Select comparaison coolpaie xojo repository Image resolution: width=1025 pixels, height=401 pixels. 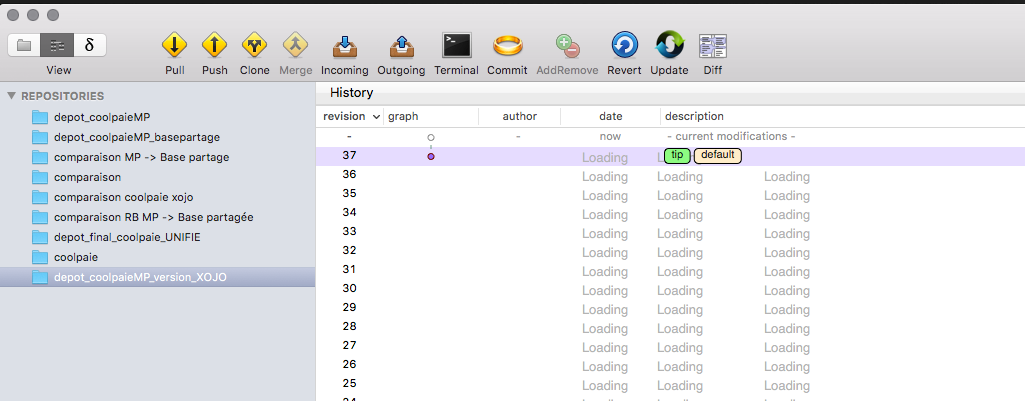(158, 198)
